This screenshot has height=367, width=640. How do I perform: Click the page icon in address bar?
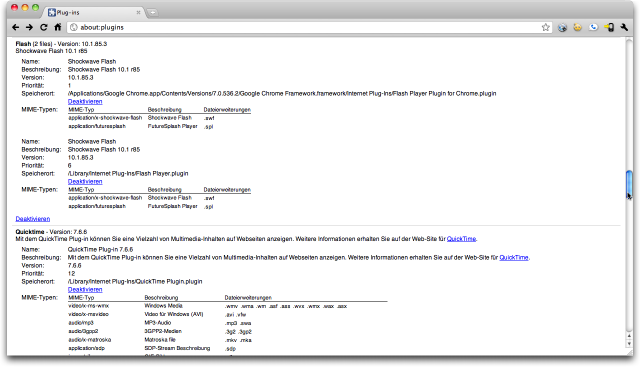[x=73, y=27]
